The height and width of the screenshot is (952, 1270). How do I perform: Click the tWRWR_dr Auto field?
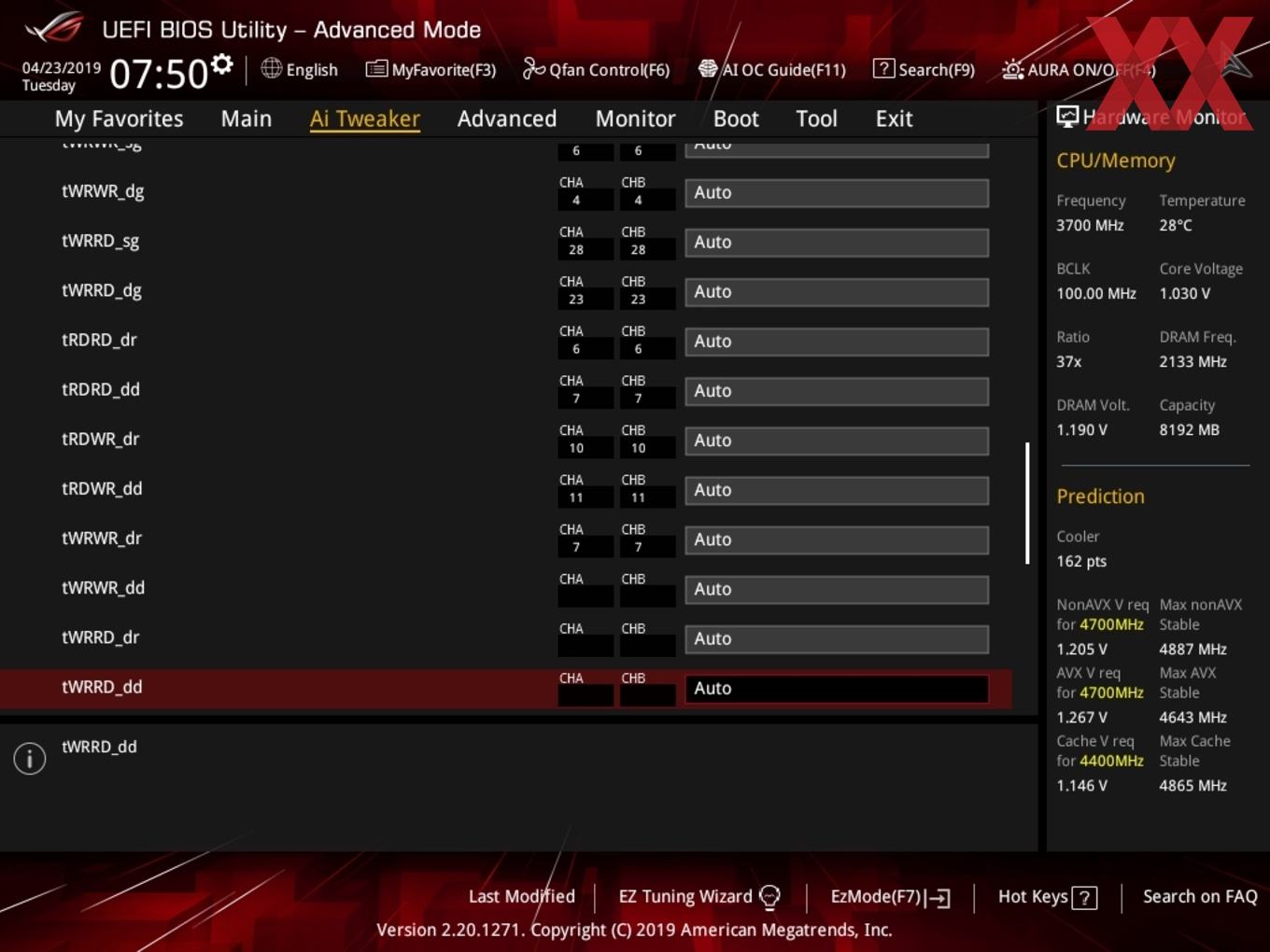[x=837, y=539]
